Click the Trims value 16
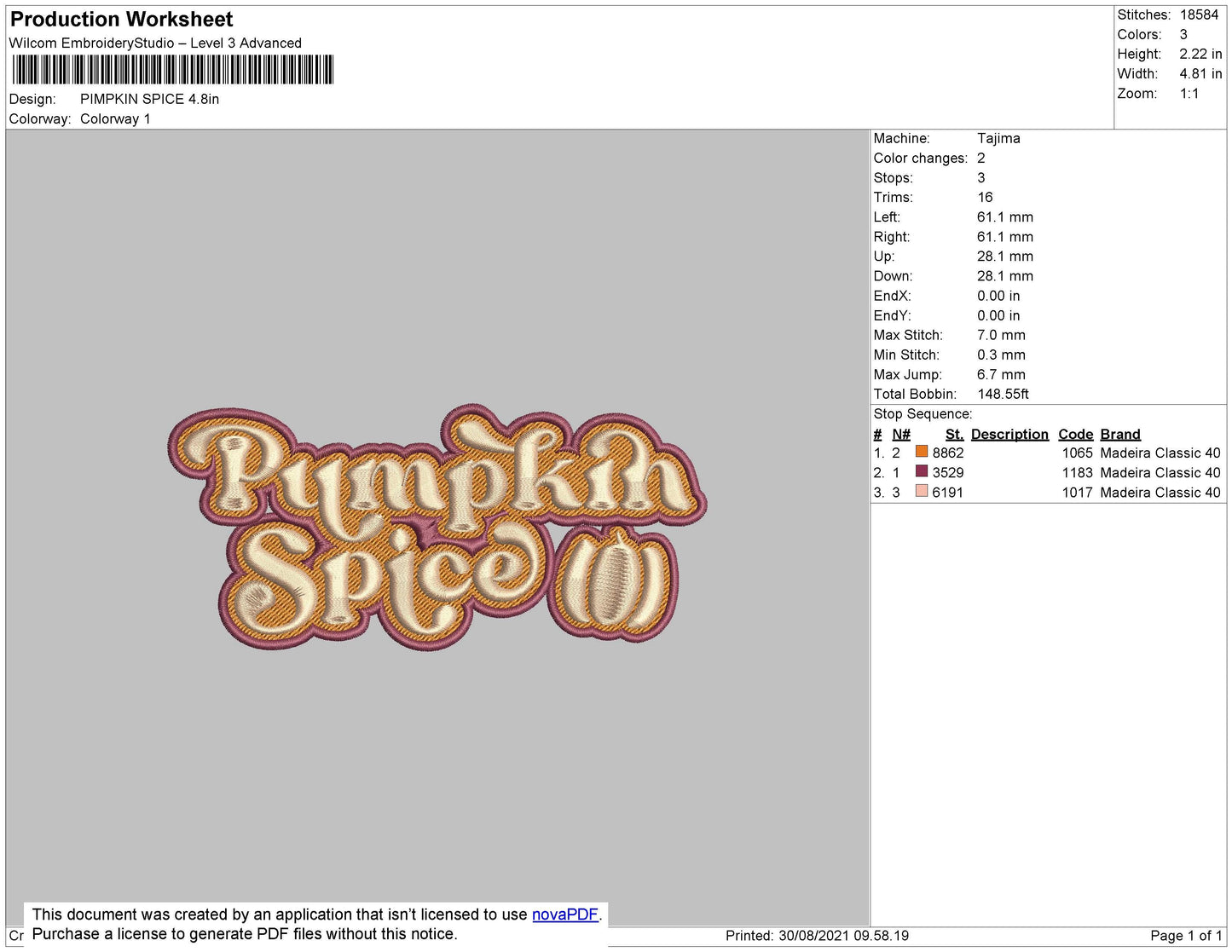The image size is (1232, 952). click(x=985, y=197)
